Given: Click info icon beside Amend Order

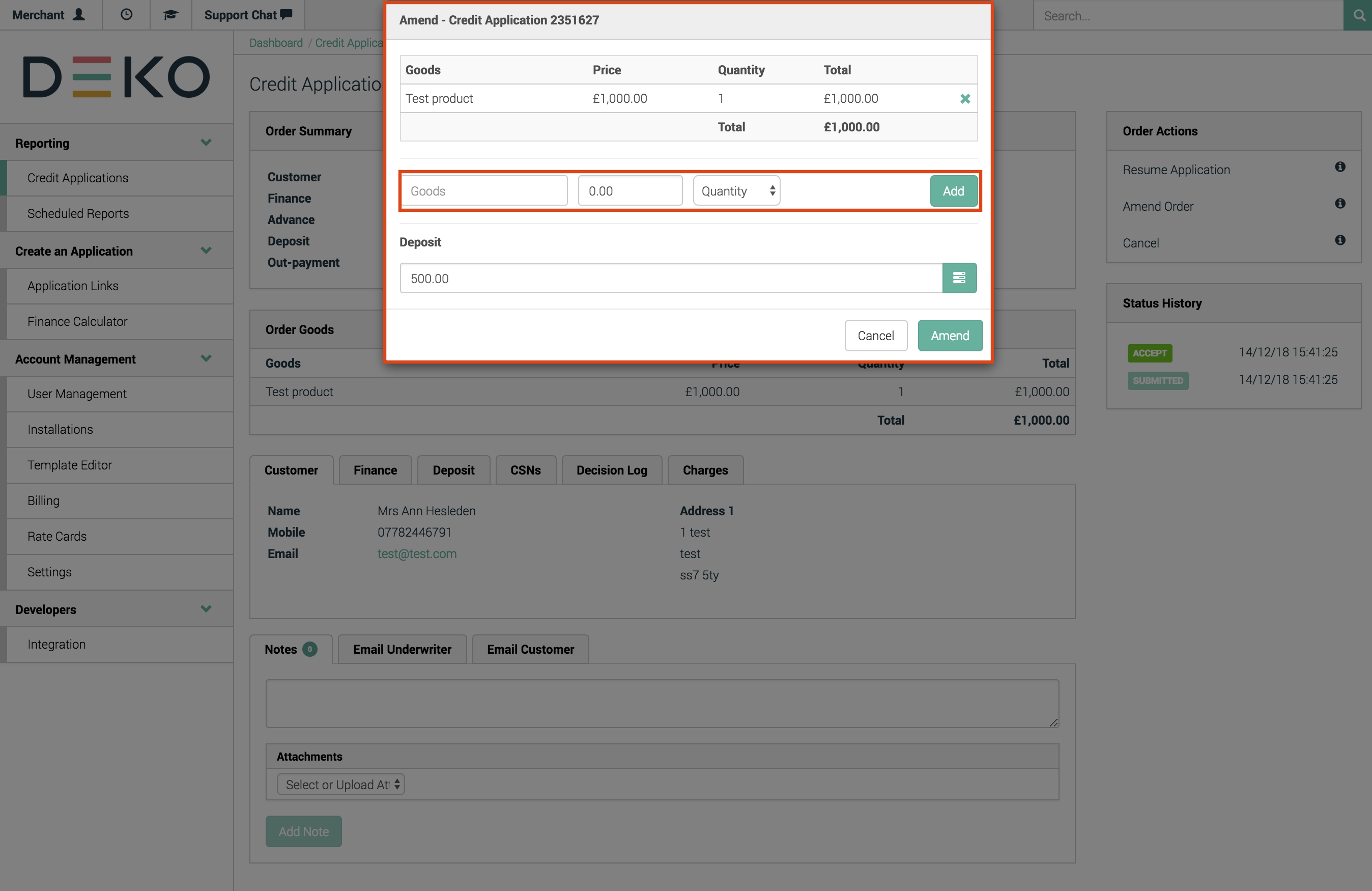Looking at the screenshot, I should coord(1340,204).
